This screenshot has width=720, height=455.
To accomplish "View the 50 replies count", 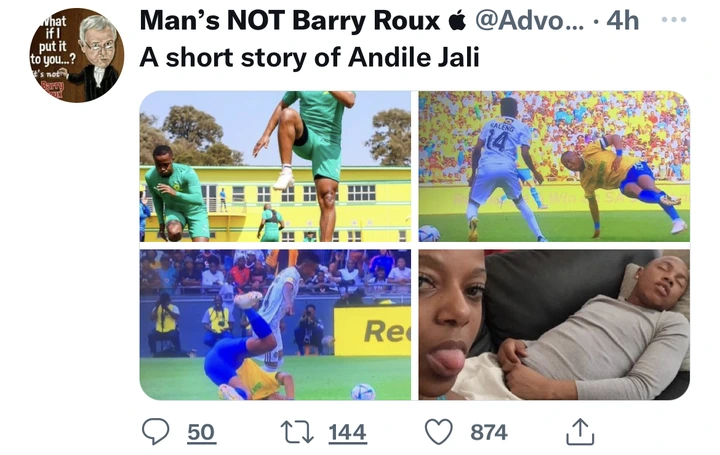I will 201,433.
